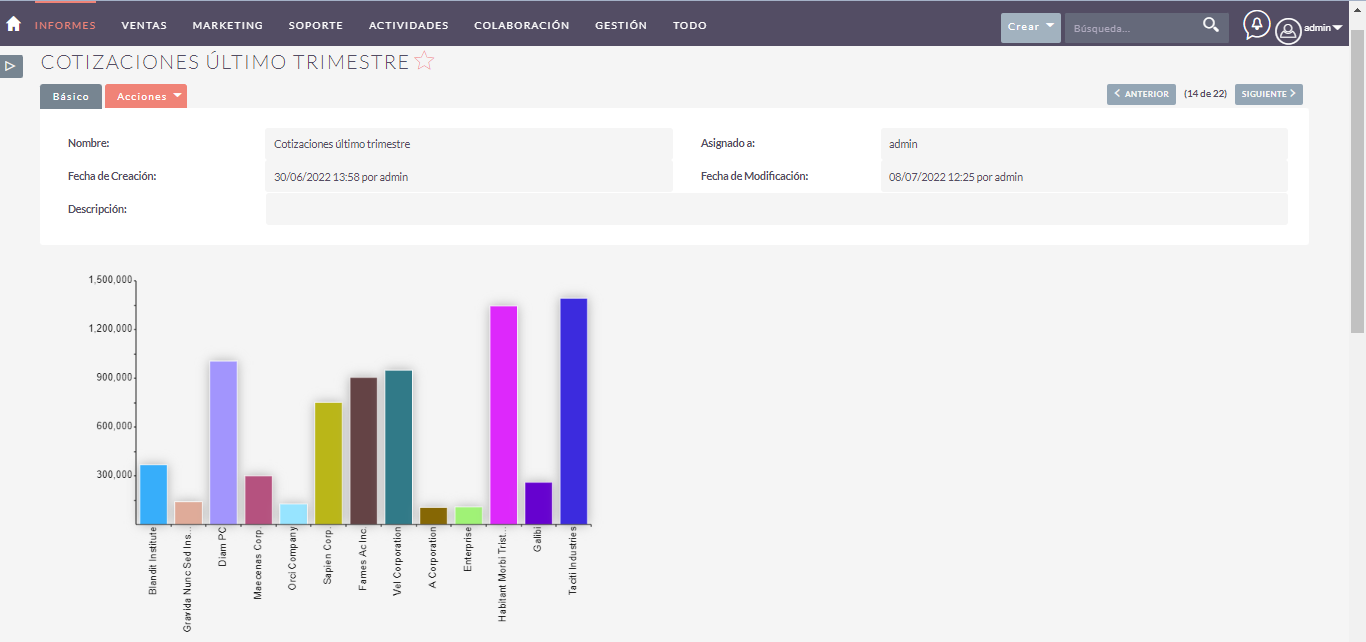1366x642 pixels.
Task: Go to the Siguiente record
Action: point(1268,94)
